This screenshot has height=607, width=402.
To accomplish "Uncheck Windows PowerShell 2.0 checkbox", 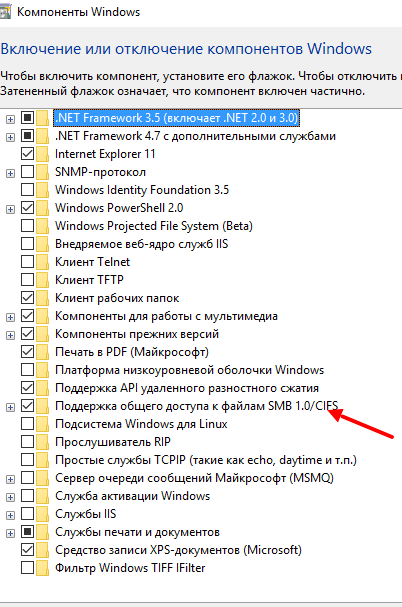I will (27, 208).
